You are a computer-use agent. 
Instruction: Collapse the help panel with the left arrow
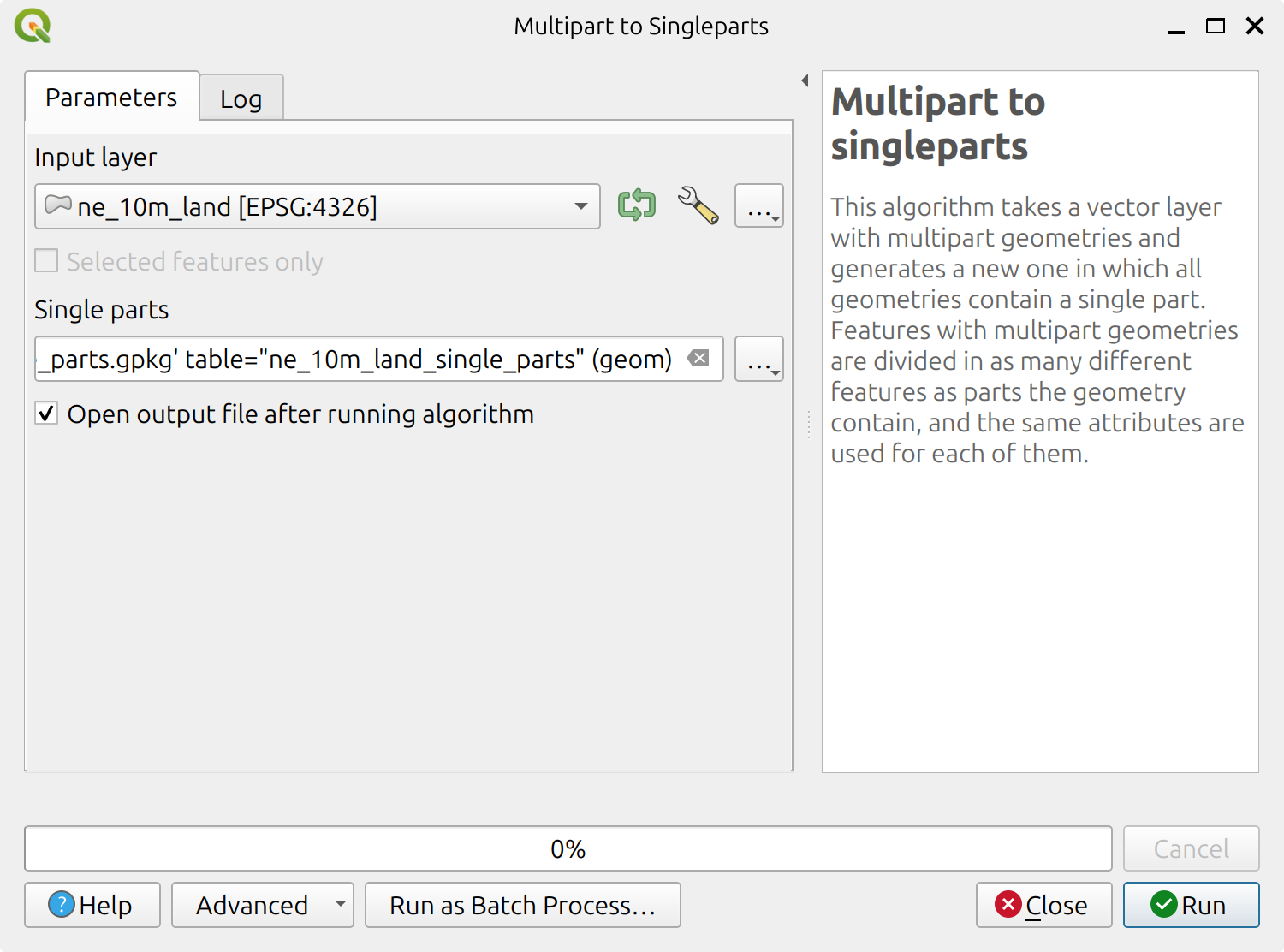(804, 79)
